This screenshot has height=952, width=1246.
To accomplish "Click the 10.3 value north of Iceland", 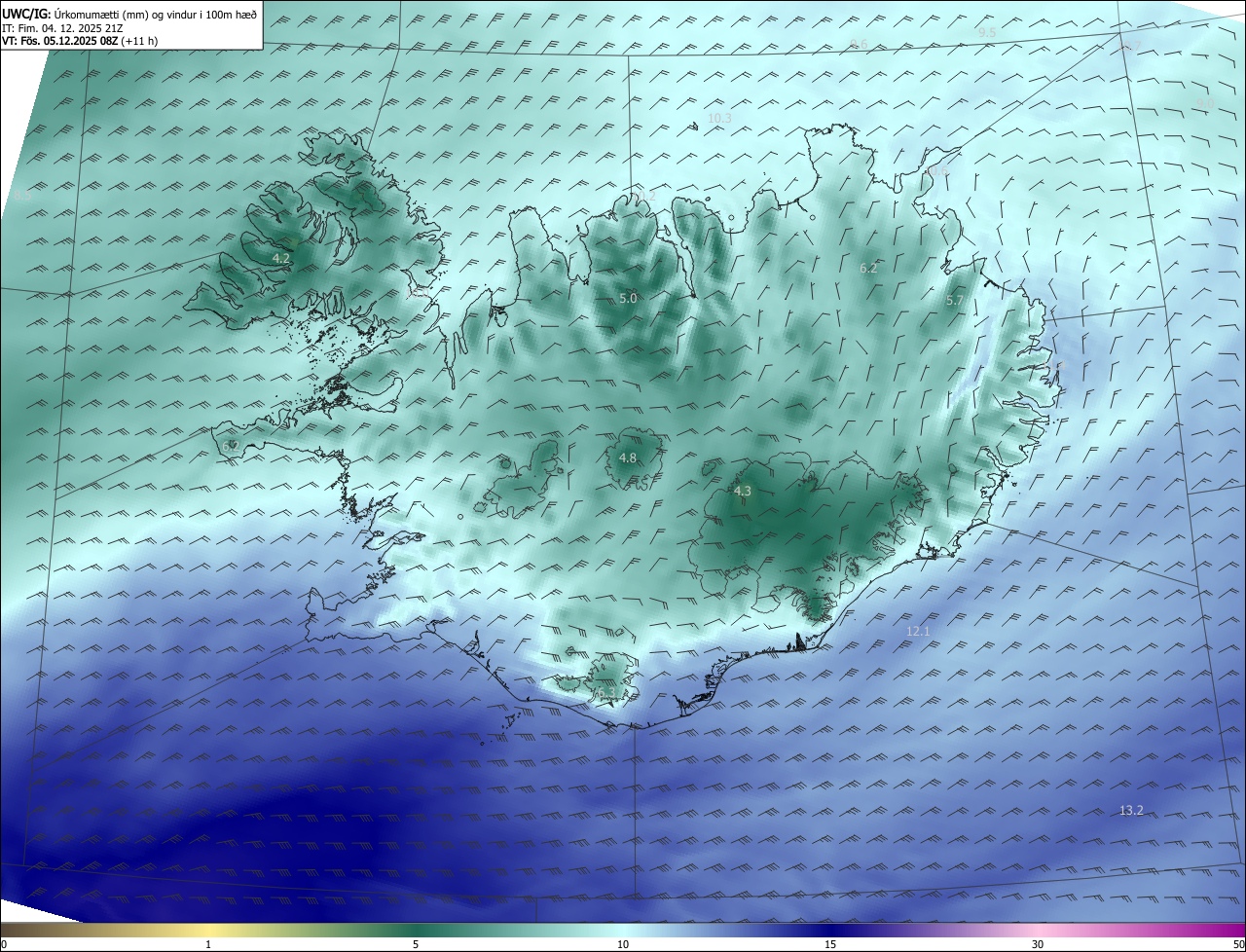I will tap(719, 119).
